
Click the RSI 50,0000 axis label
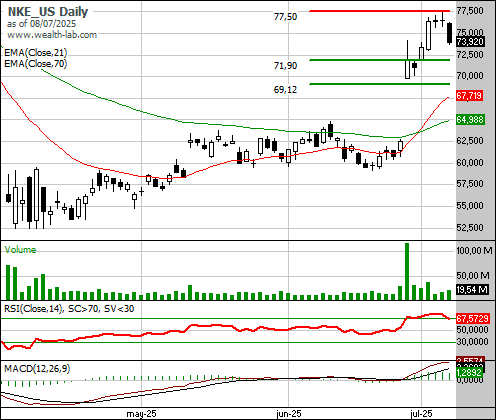472,330
